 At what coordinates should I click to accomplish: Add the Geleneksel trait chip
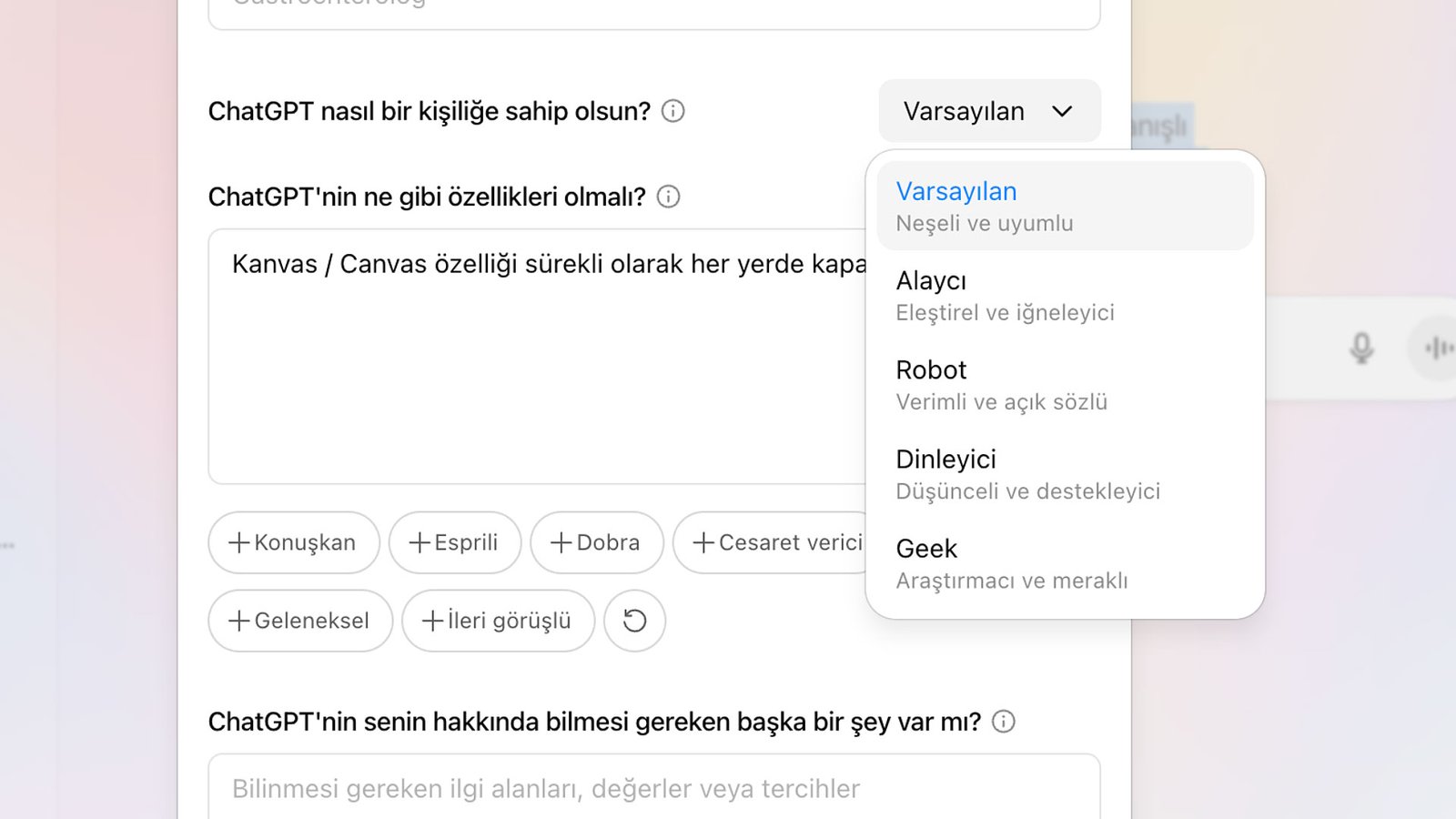299,621
